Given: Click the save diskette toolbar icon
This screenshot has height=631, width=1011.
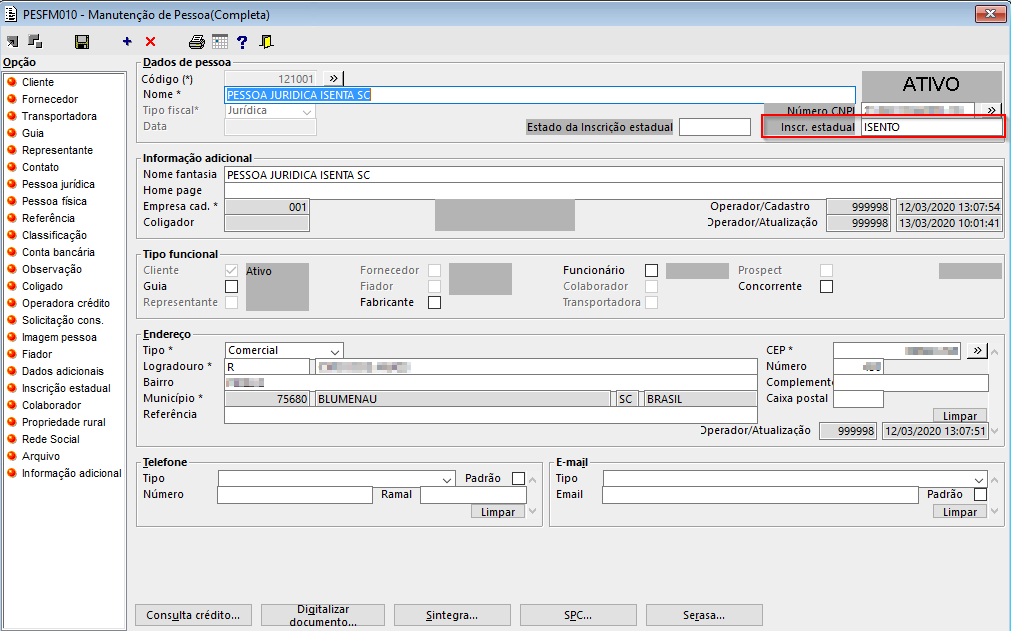Looking at the screenshot, I should click(x=82, y=42).
